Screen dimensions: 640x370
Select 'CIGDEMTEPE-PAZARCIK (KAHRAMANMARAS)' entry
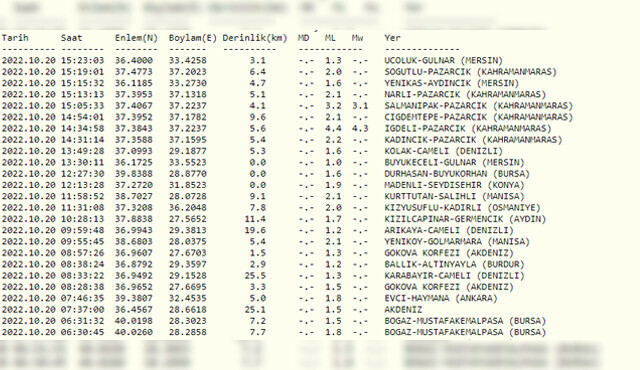pyautogui.click(x=478, y=117)
